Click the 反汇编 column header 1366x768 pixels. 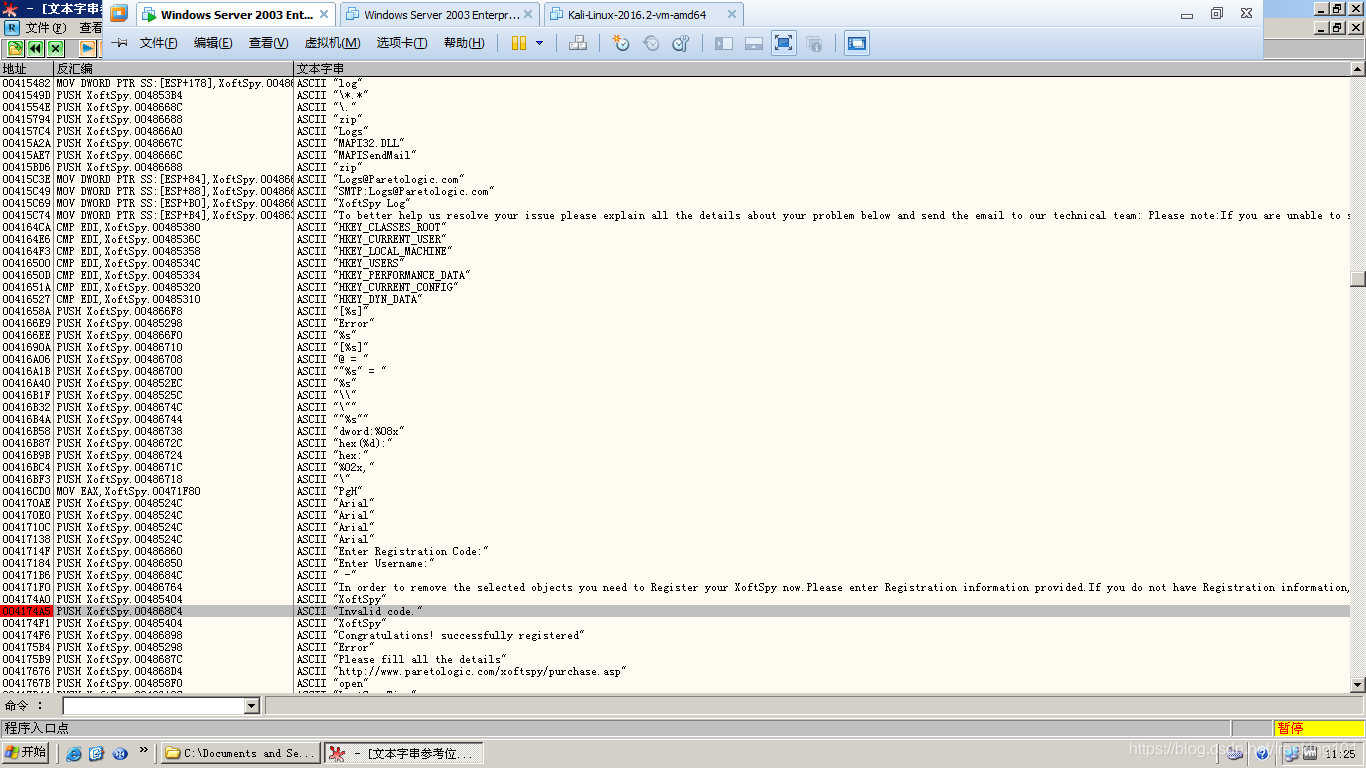(174, 69)
